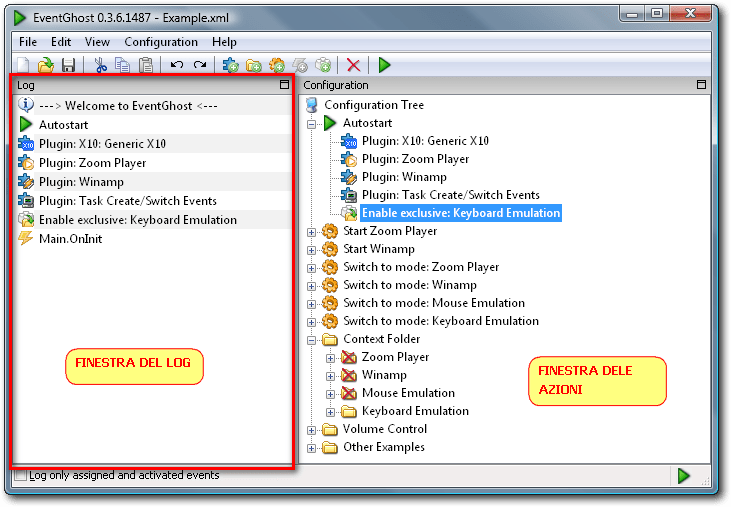
Task: Expand Switch to mode: Winamp
Action: [x=311, y=286]
